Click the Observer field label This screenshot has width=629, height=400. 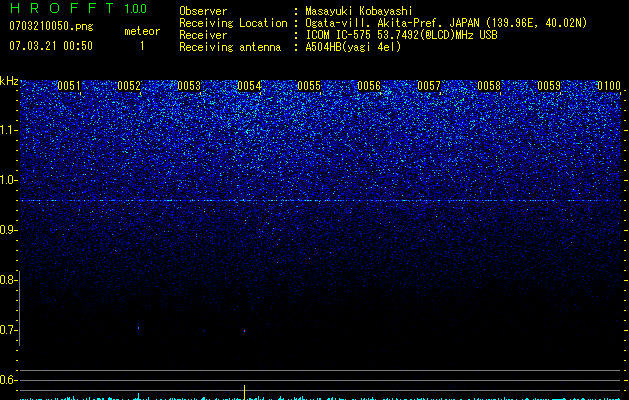point(203,11)
